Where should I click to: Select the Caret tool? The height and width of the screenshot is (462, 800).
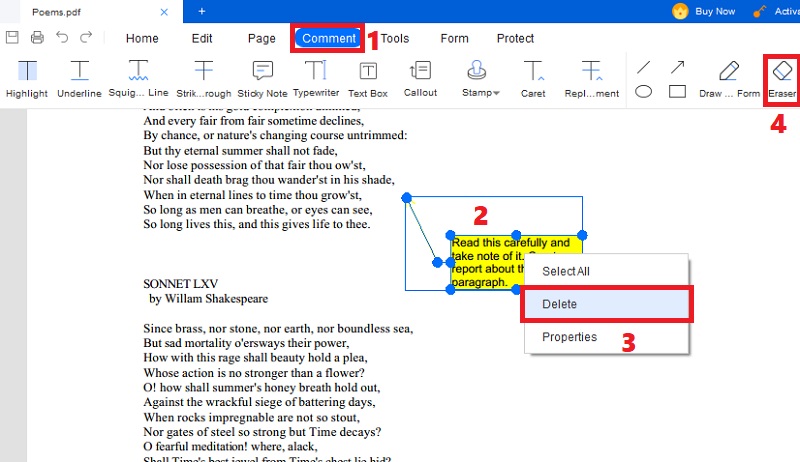533,79
